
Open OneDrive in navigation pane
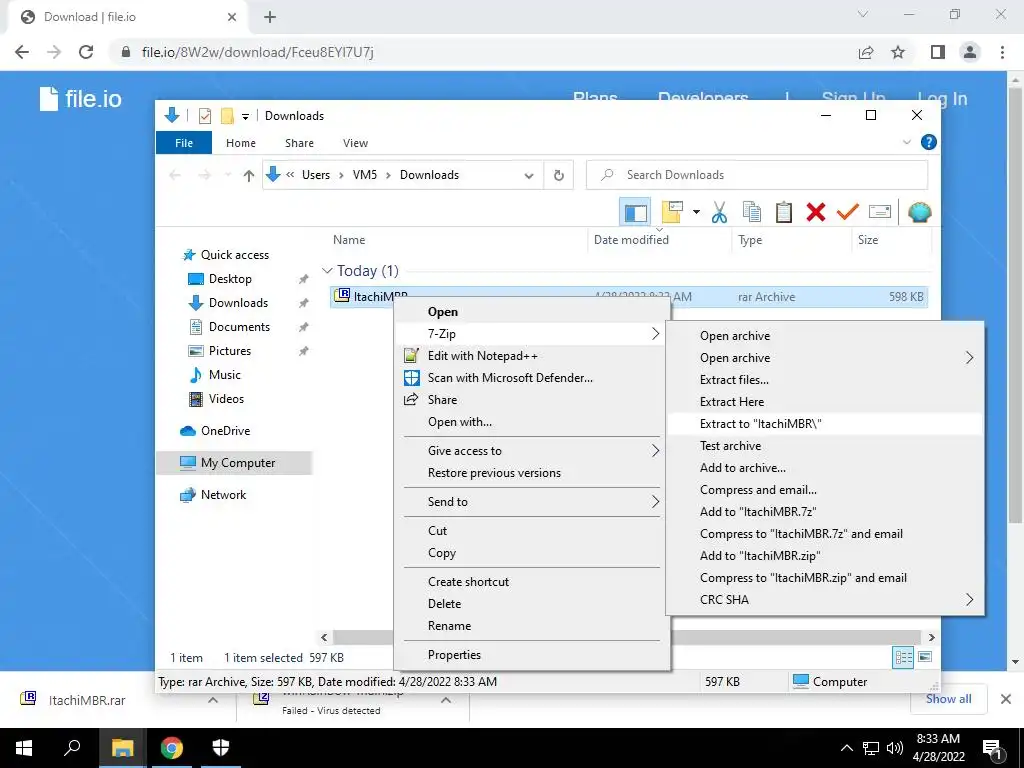pyautogui.click(x=225, y=431)
